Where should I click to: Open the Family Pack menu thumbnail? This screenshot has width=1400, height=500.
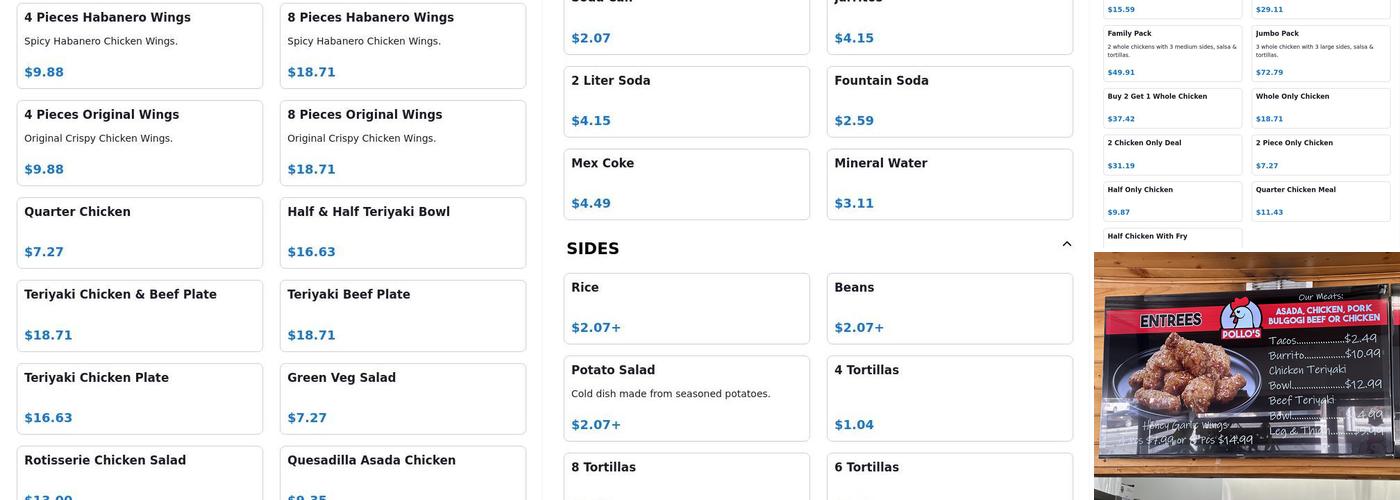pos(1172,53)
